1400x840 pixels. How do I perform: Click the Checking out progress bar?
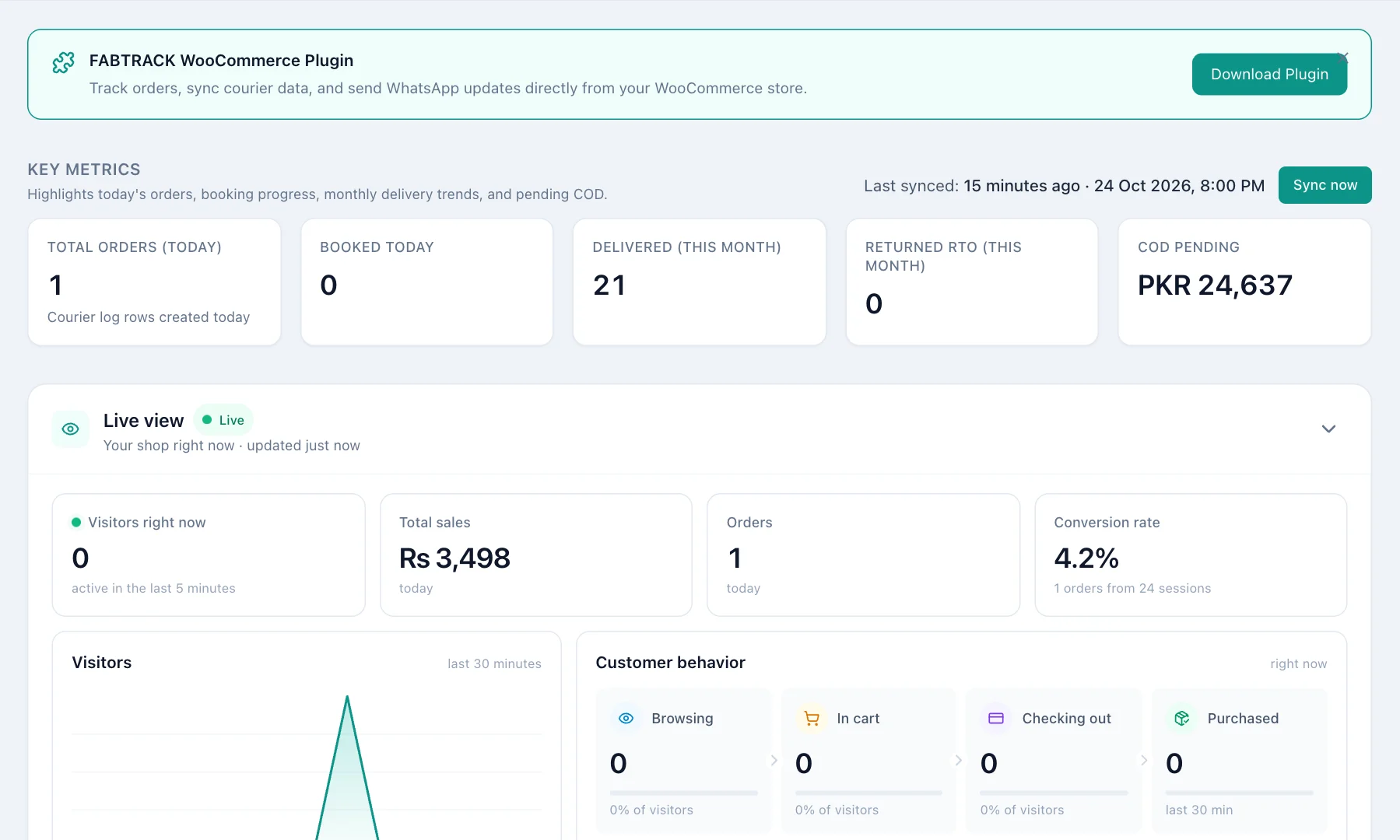pos(1054,793)
